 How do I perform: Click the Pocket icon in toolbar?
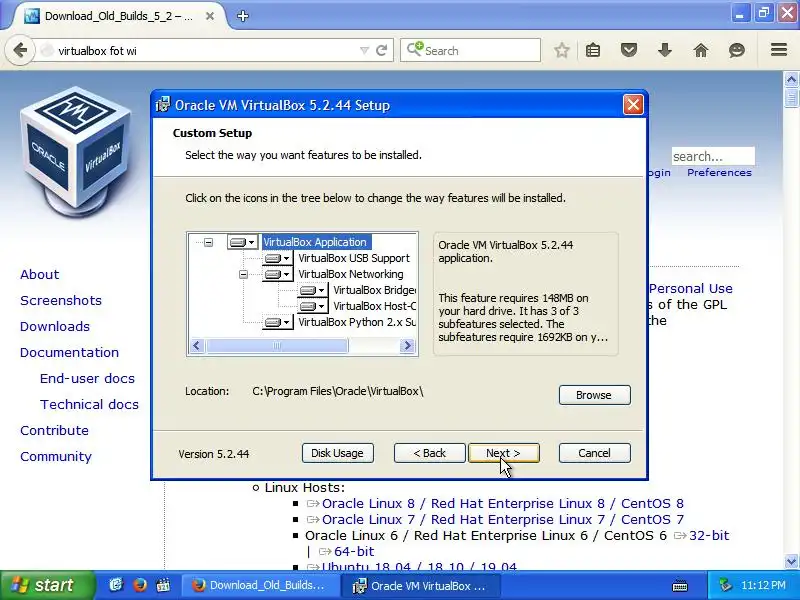[x=629, y=51]
